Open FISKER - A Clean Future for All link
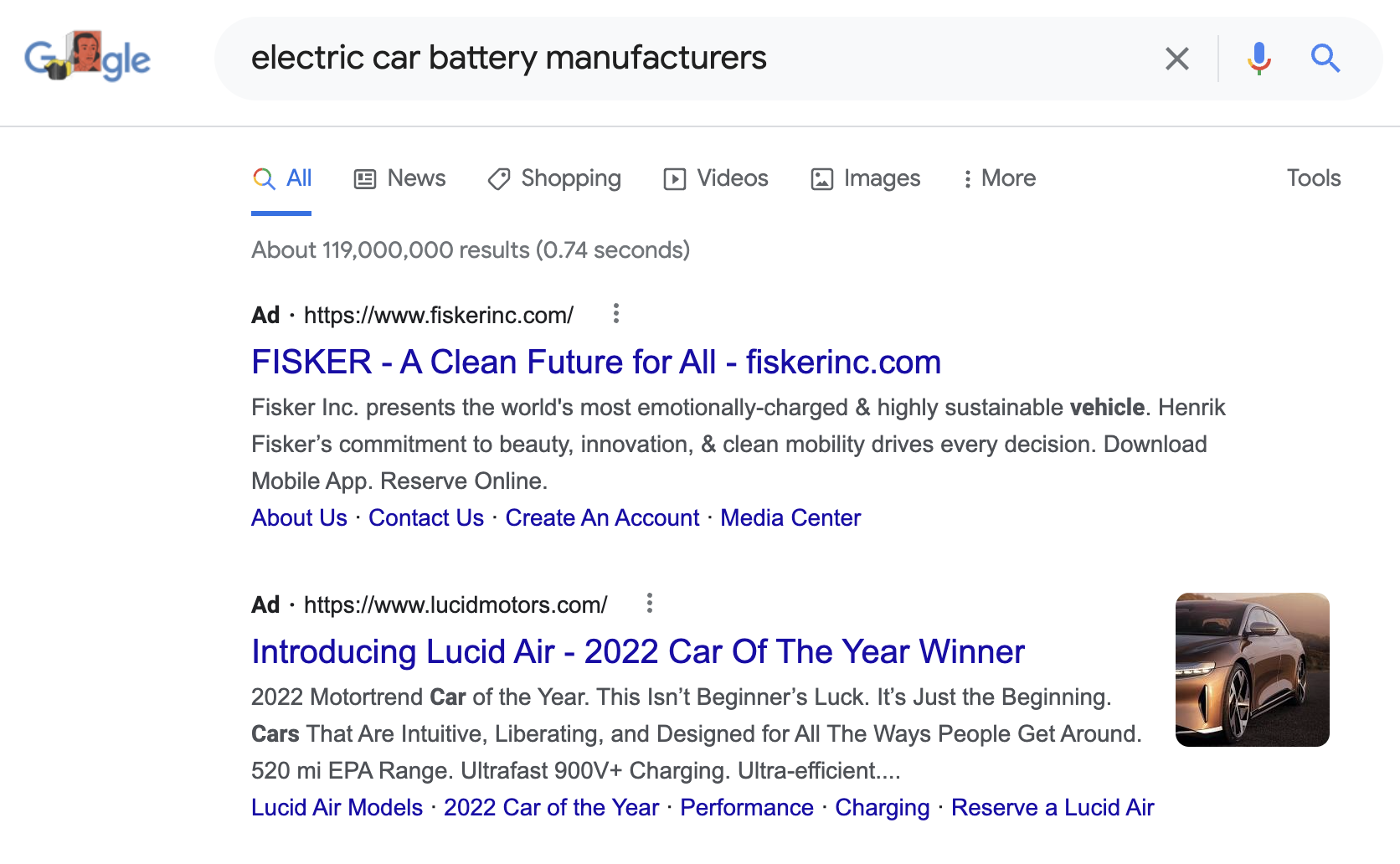The image size is (1400, 864). pyautogui.click(x=596, y=363)
